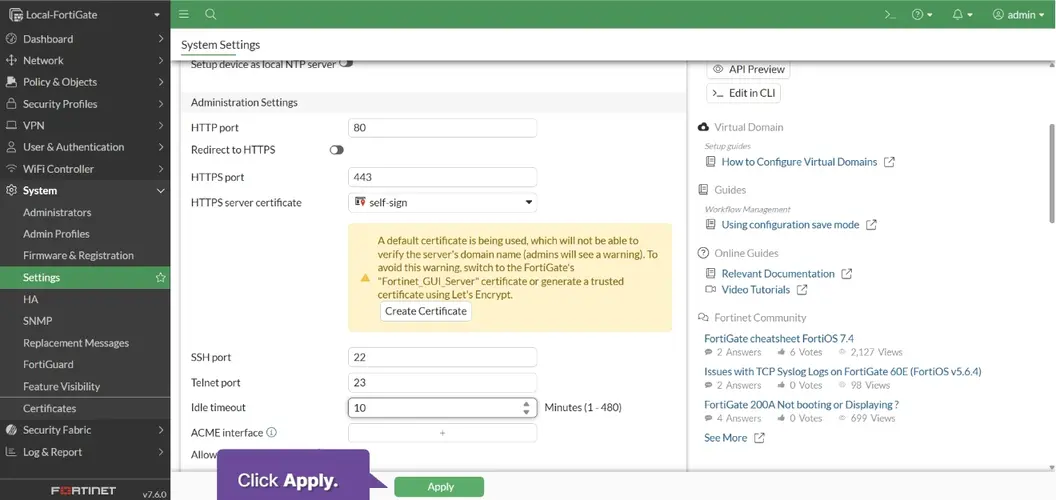
Task: Click the HTTPS port input field
Action: (x=442, y=177)
